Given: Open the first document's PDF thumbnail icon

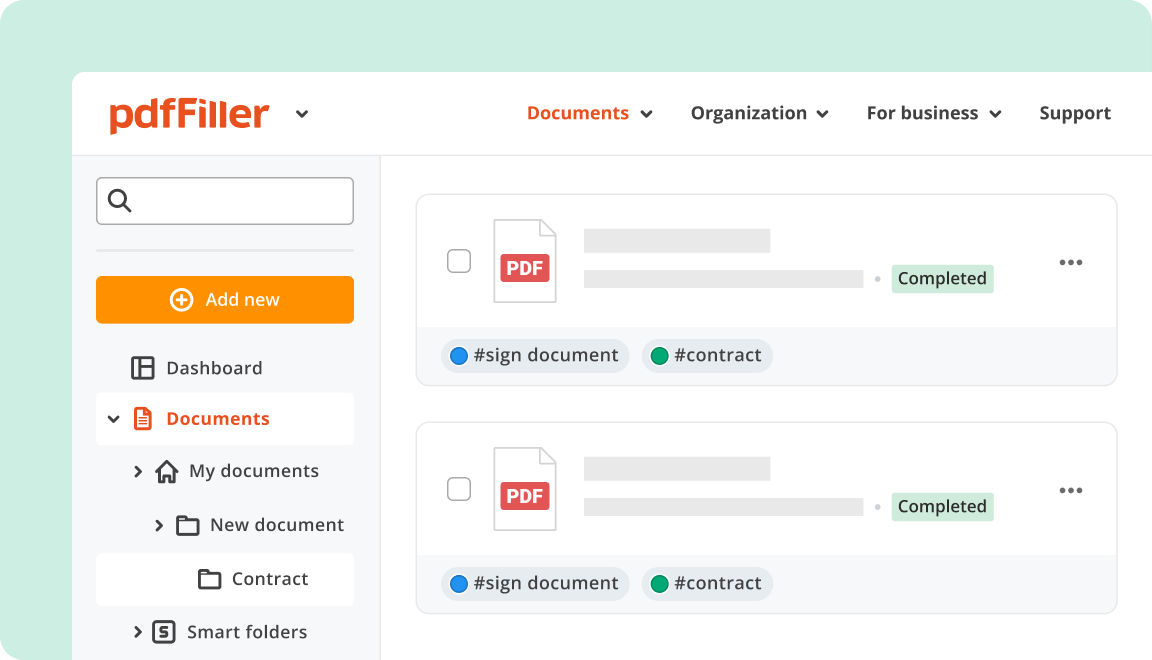Looking at the screenshot, I should click(524, 260).
